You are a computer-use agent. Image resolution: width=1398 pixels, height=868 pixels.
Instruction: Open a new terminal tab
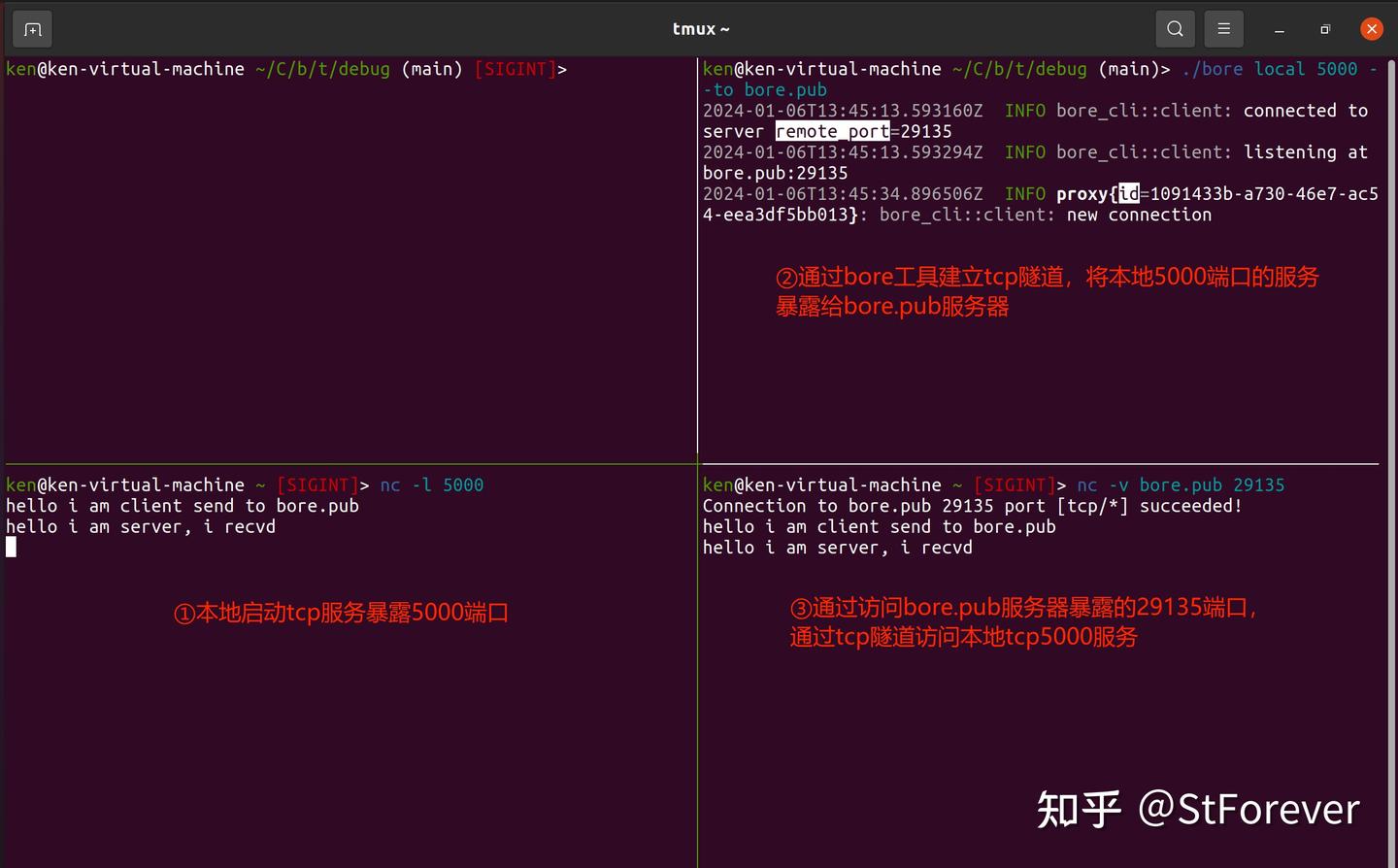pyautogui.click(x=32, y=28)
